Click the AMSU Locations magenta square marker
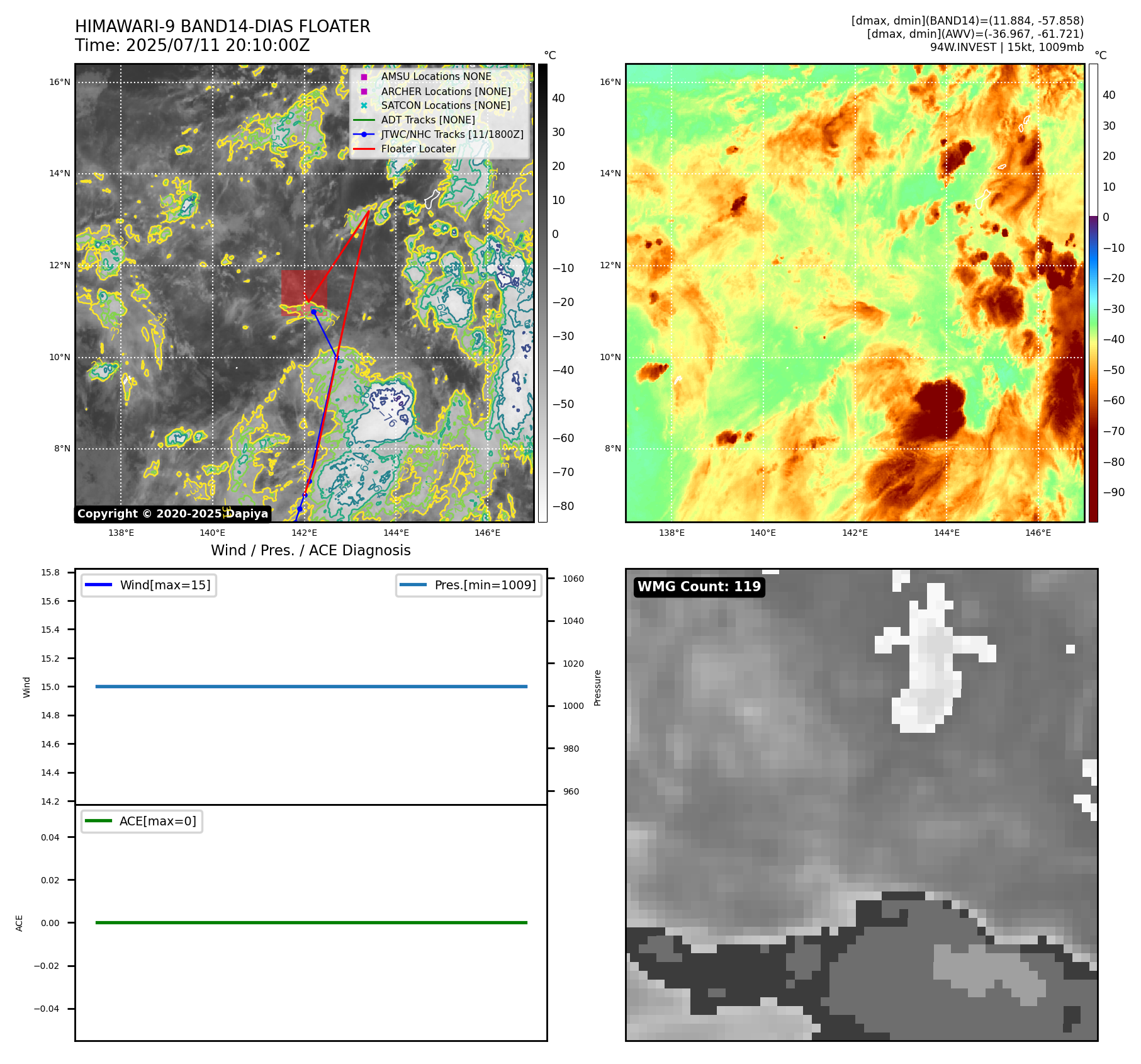1141x1064 pixels. [x=364, y=77]
